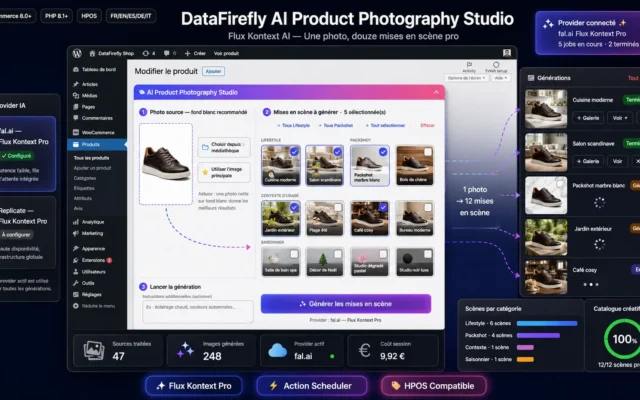Open the Voir dropdown for Cuisine moderne
Screen dimensions: 640x400
pos(620,118)
